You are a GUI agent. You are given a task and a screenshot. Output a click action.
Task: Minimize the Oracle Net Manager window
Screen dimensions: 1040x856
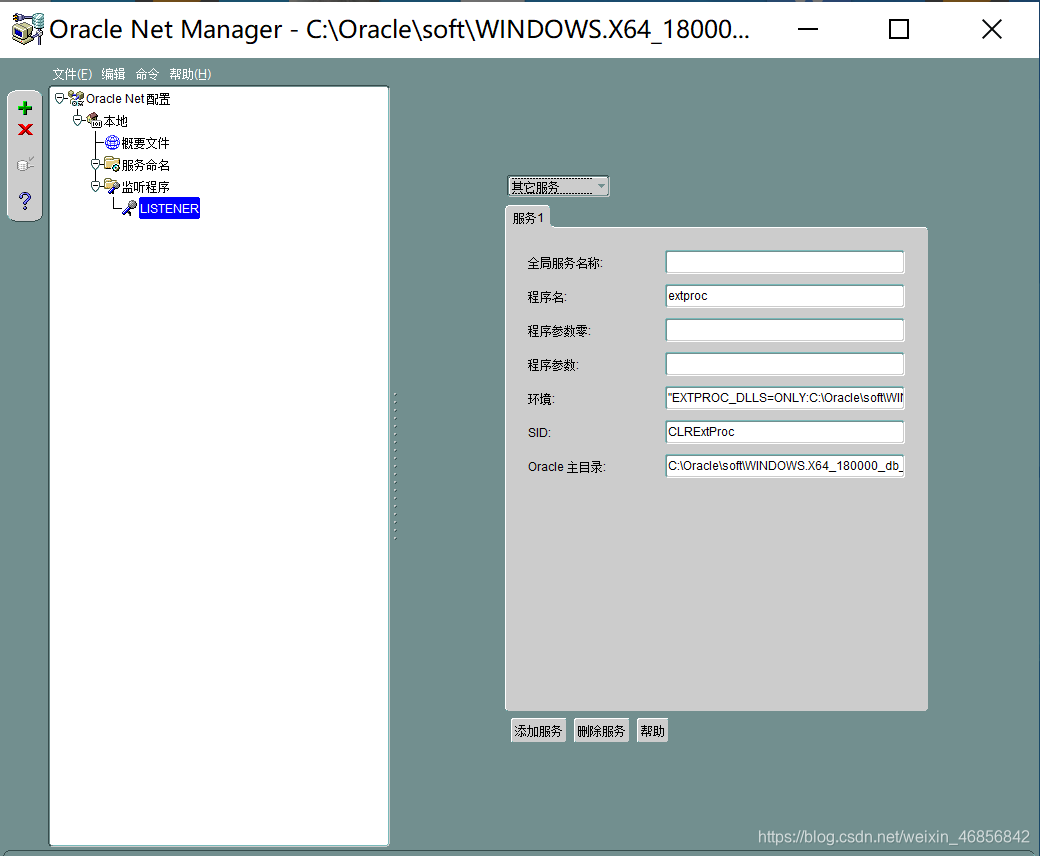(807, 29)
